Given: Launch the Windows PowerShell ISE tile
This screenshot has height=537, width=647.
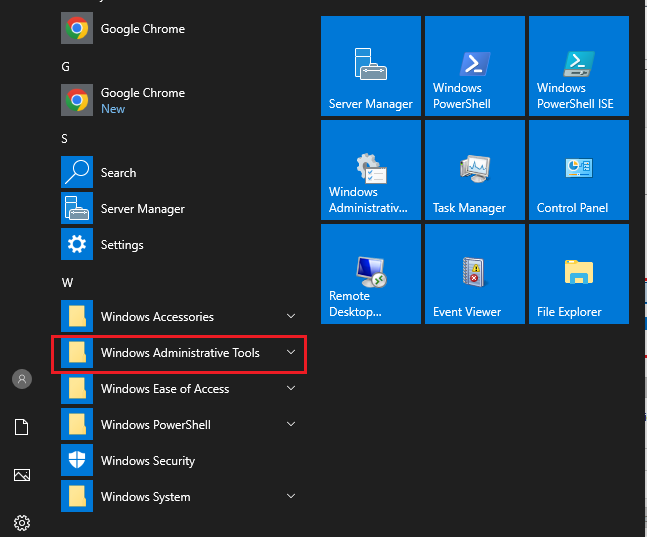Looking at the screenshot, I should coord(579,66).
